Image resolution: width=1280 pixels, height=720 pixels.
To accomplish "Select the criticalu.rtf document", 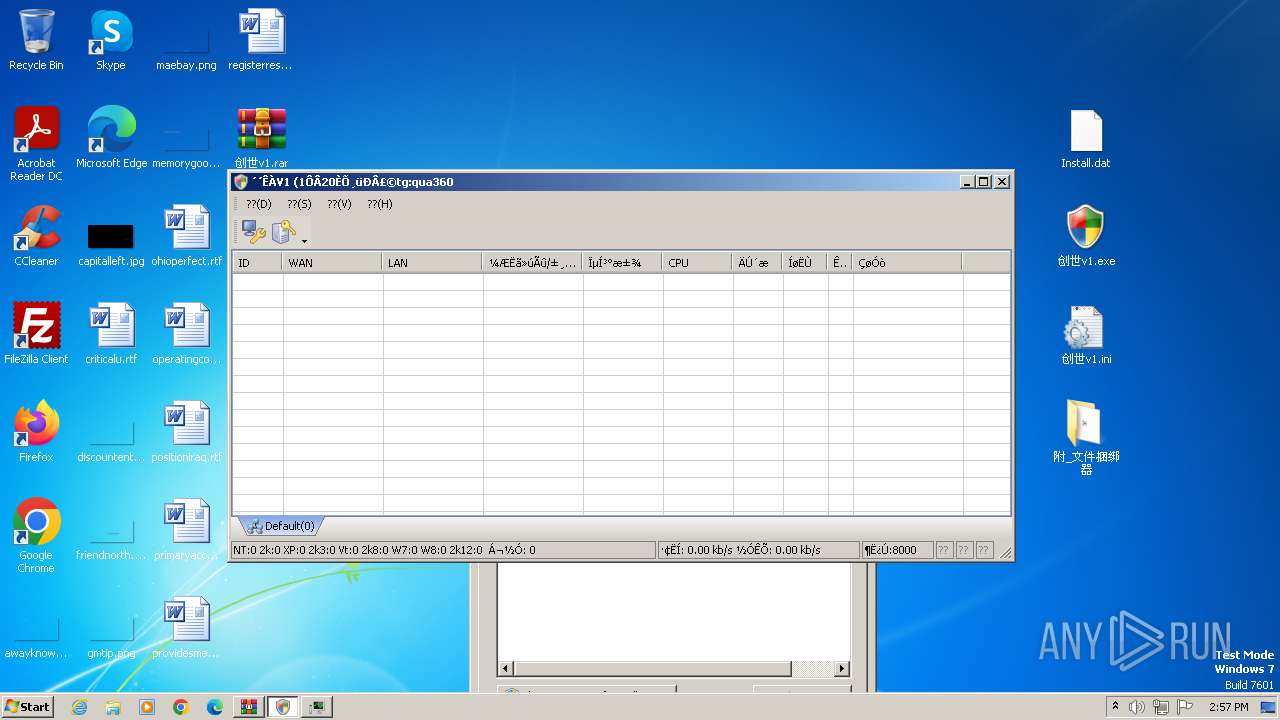I will point(111,335).
